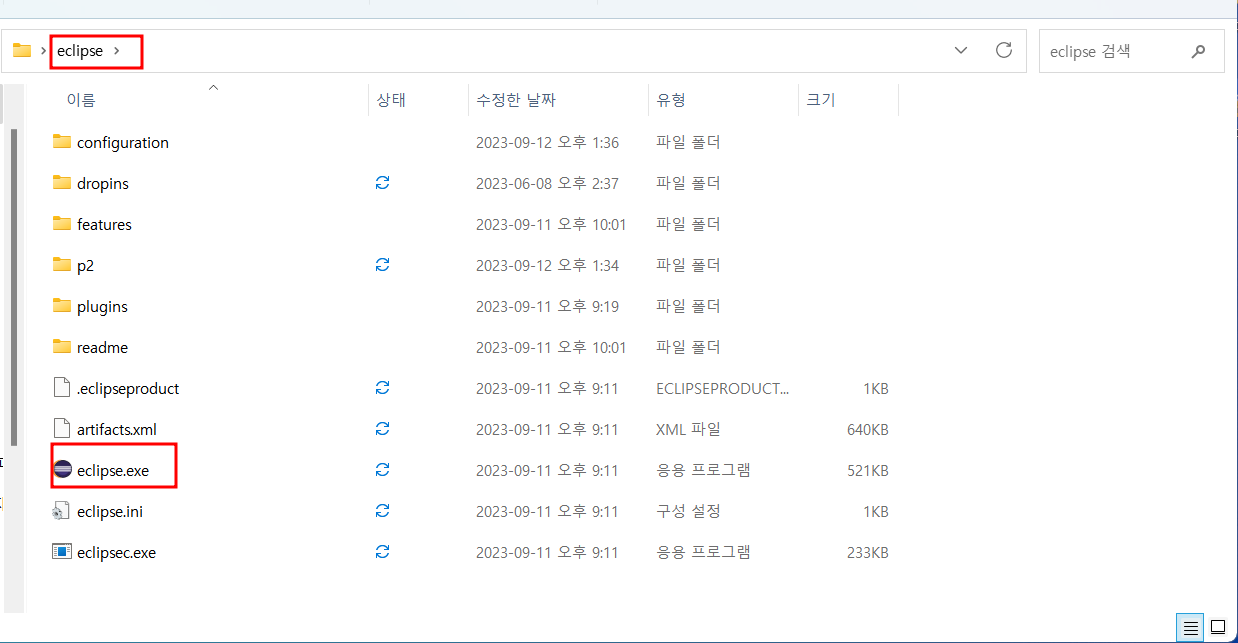Select the .eclipseproduct file name

point(128,389)
